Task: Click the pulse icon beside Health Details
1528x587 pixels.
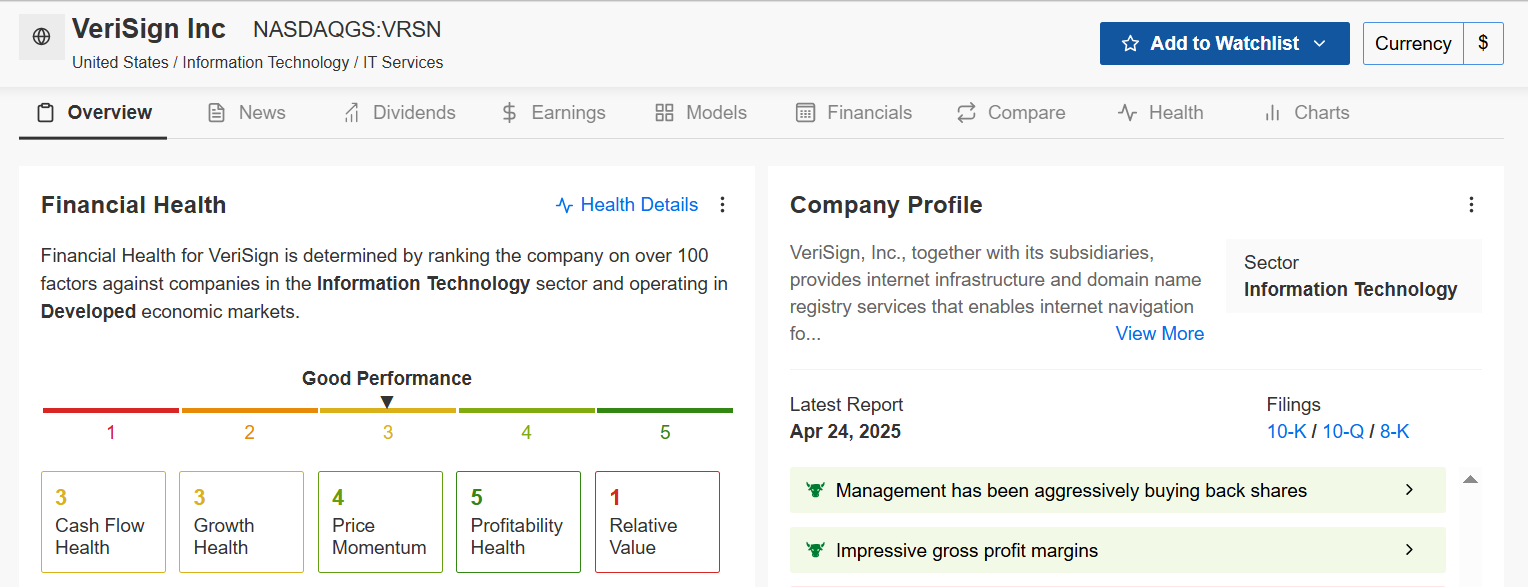Action: 564,205
